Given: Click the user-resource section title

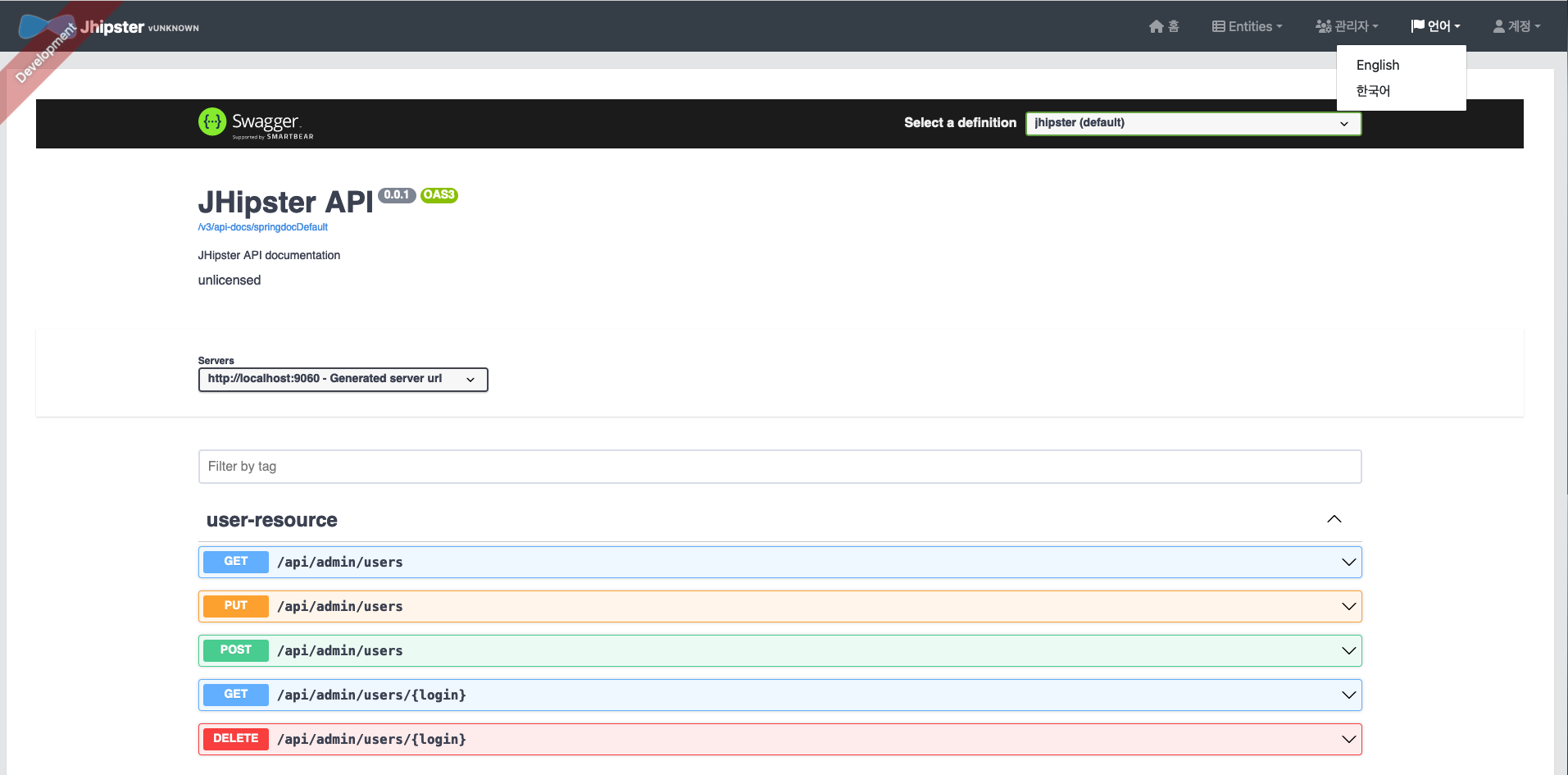Looking at the screenshot, I should click(272, 520).
